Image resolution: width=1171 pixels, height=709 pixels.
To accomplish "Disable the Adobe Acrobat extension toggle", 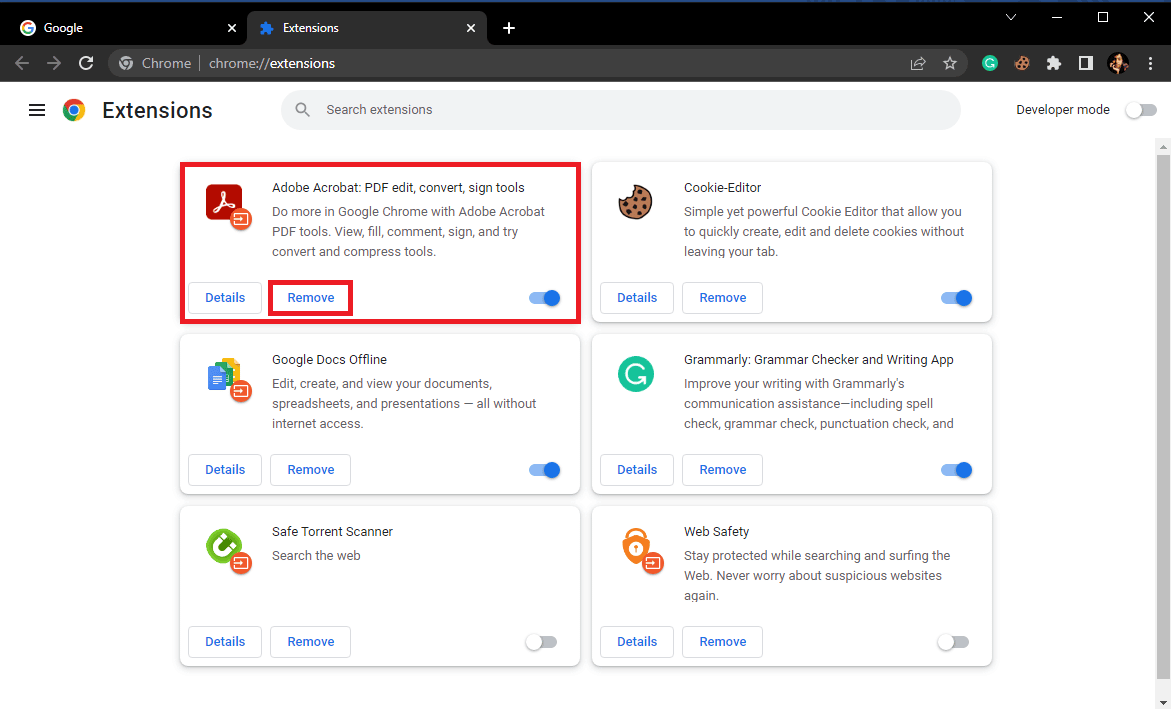I will tap(544, 298).
